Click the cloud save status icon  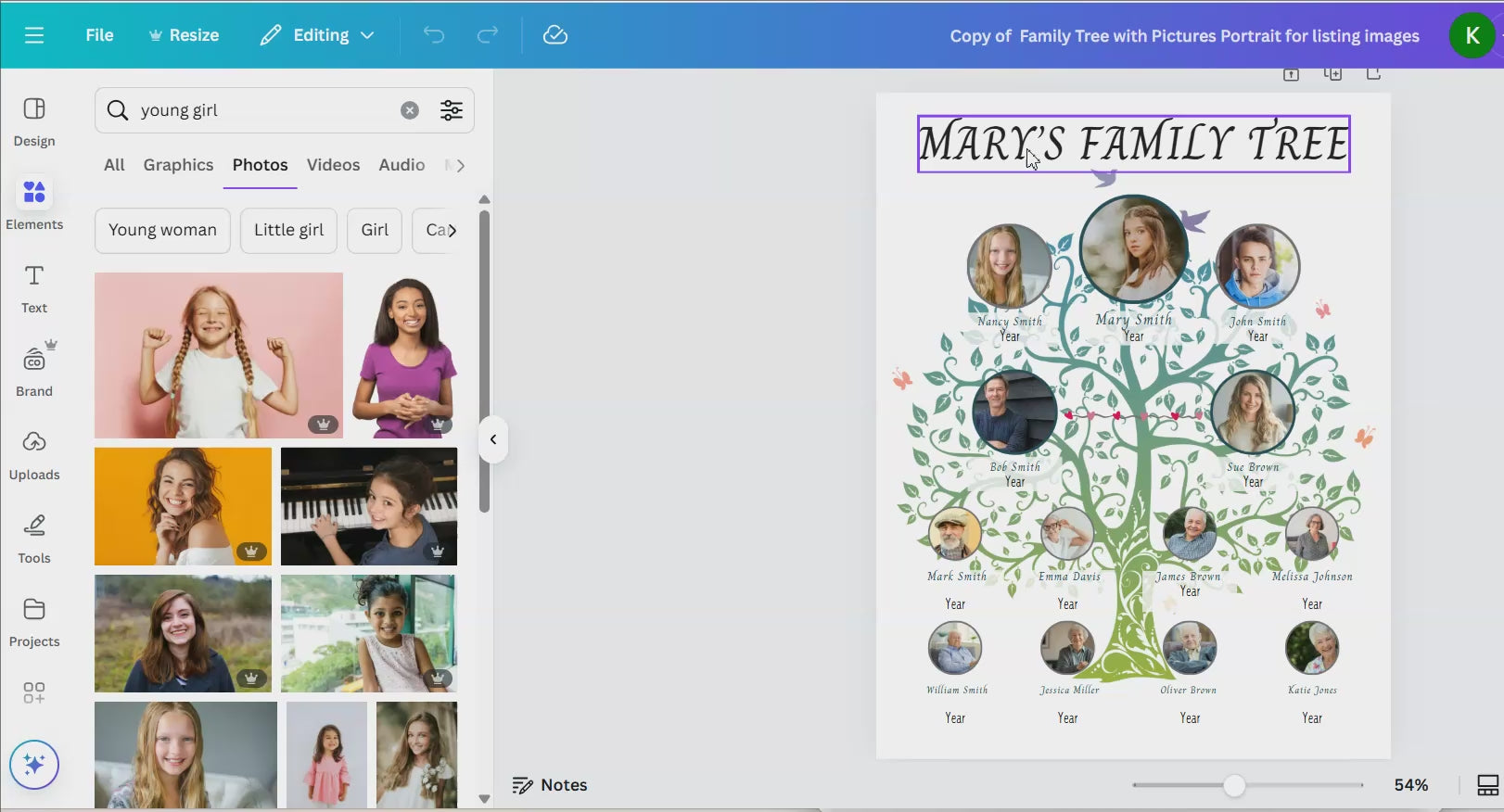pos(554,35)
